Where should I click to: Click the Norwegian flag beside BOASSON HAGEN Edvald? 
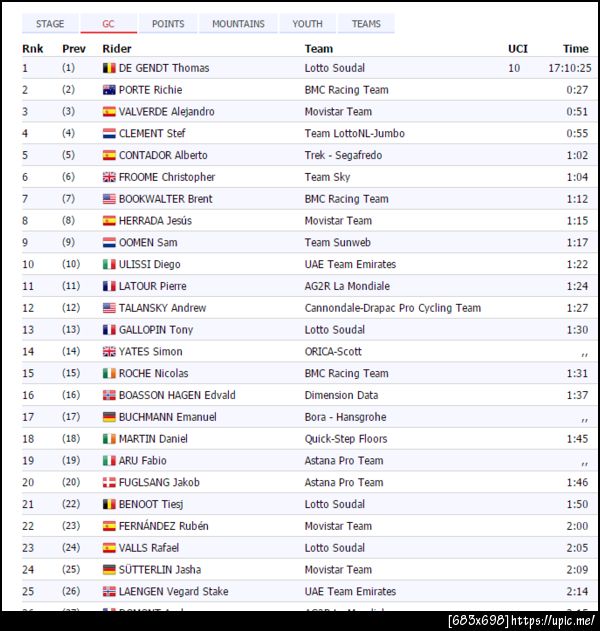point(109,395)
